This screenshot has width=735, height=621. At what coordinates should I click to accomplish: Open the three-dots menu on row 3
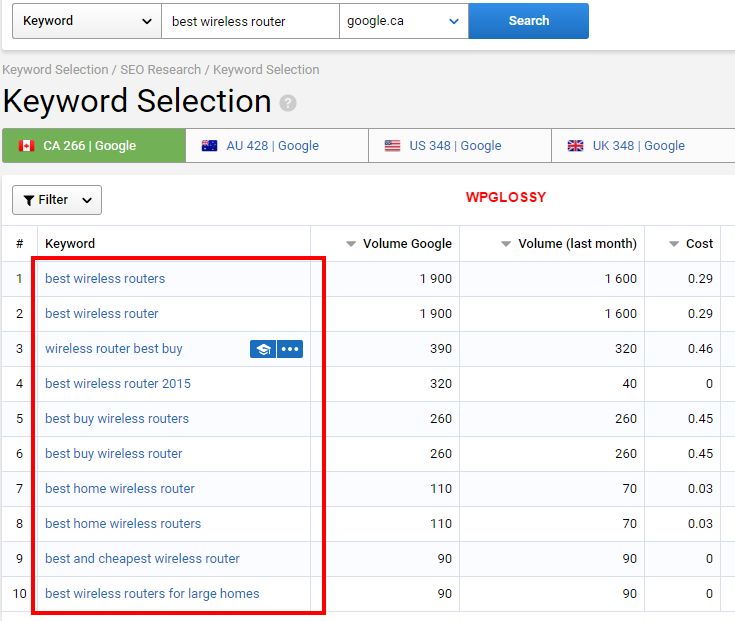coord(290,349)
